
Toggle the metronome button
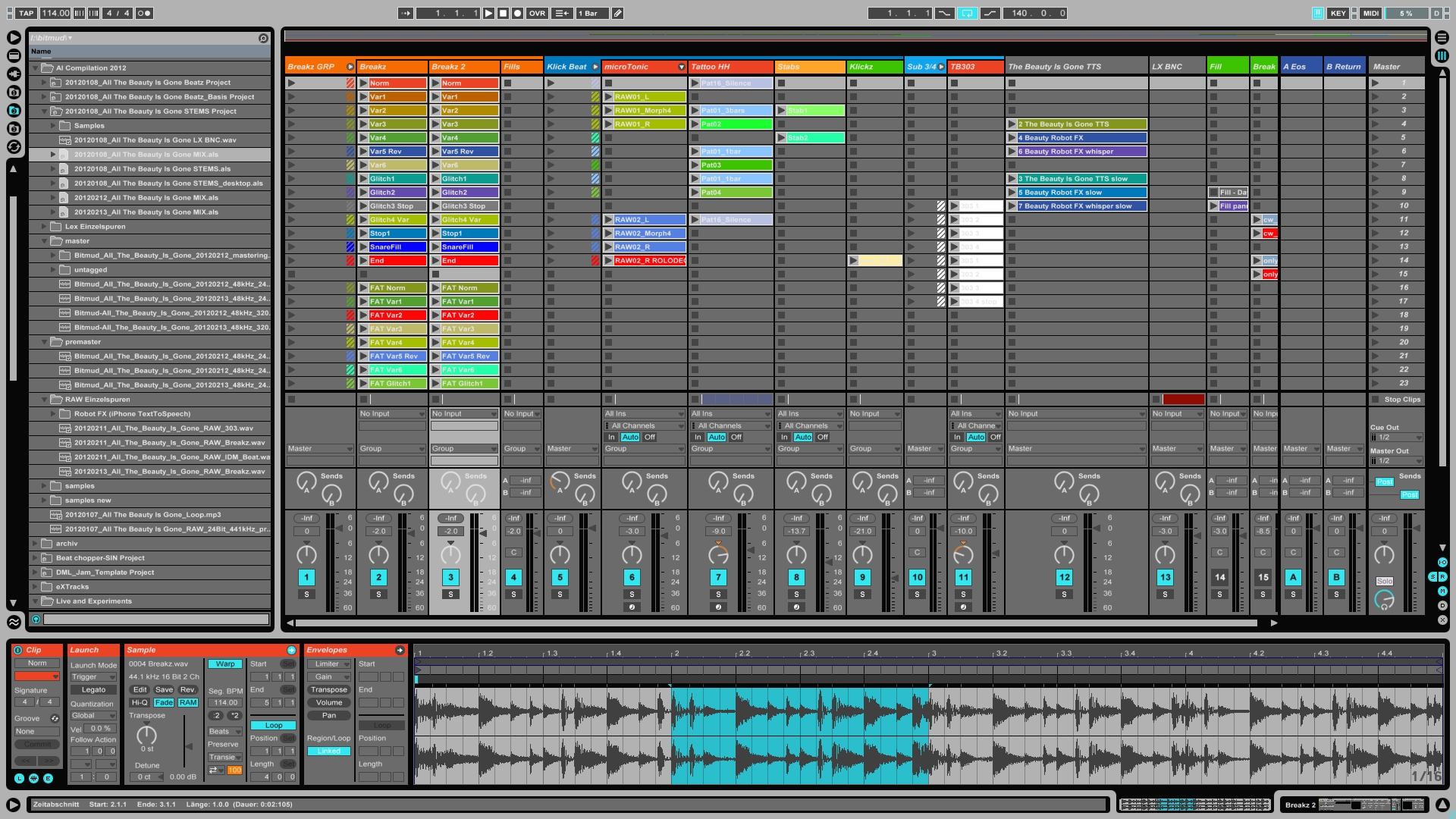[143, 13]
